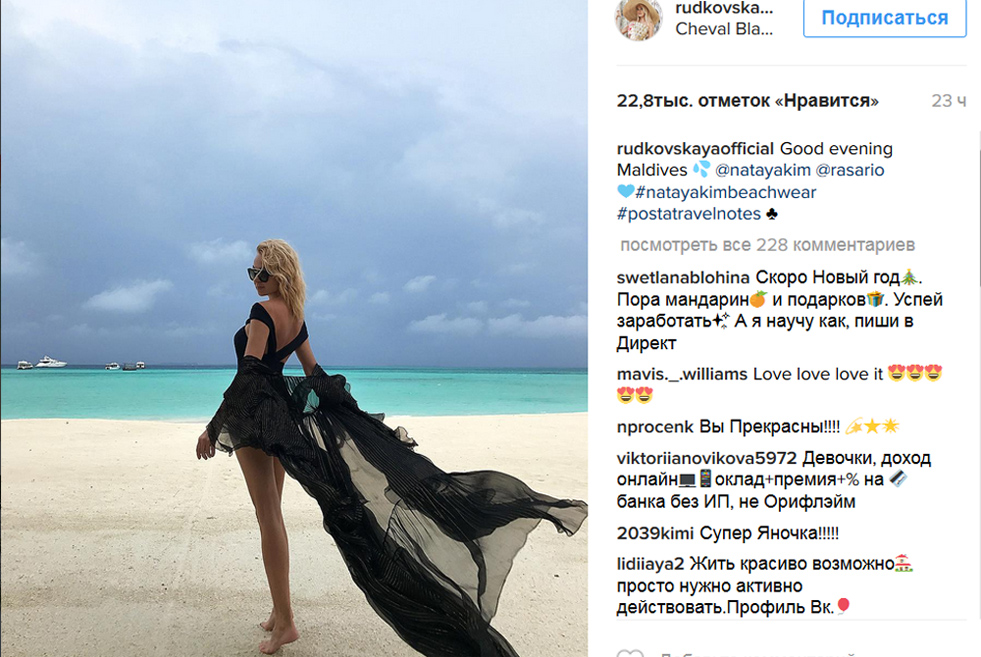Open the @natayakim mention
Screen dimensions: 981x657
(x=763, y=170)
